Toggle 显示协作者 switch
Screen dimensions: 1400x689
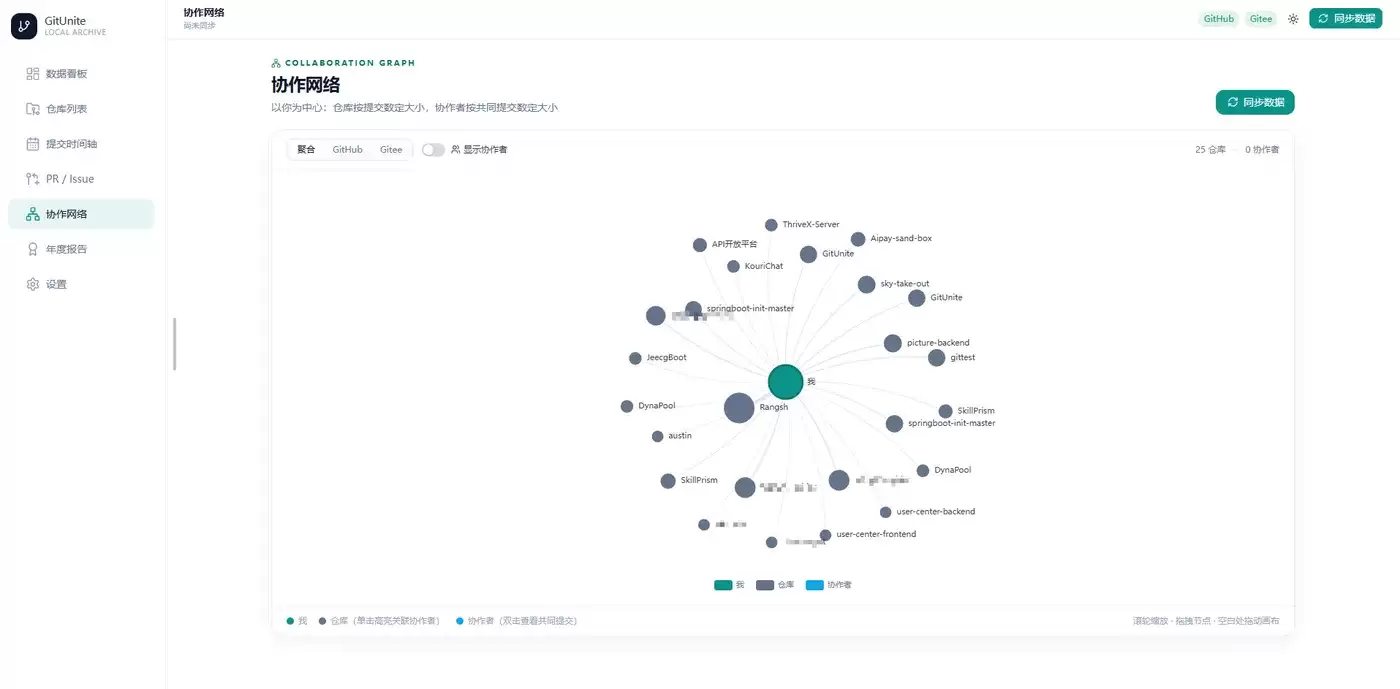(x=433, y=150)
